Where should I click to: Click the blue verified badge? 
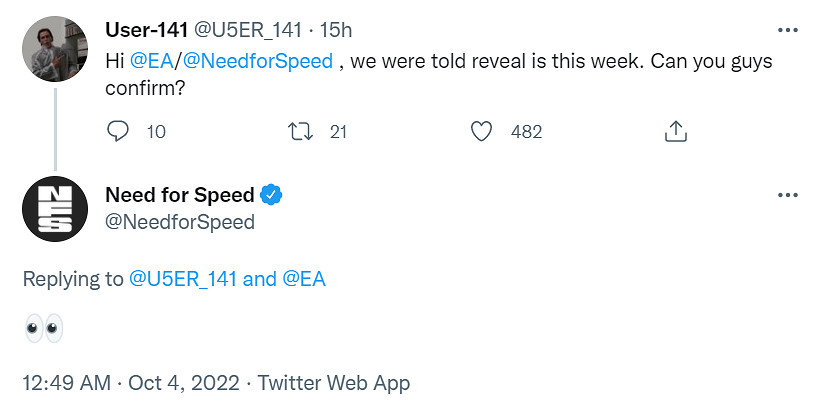(x=271, y=194)
